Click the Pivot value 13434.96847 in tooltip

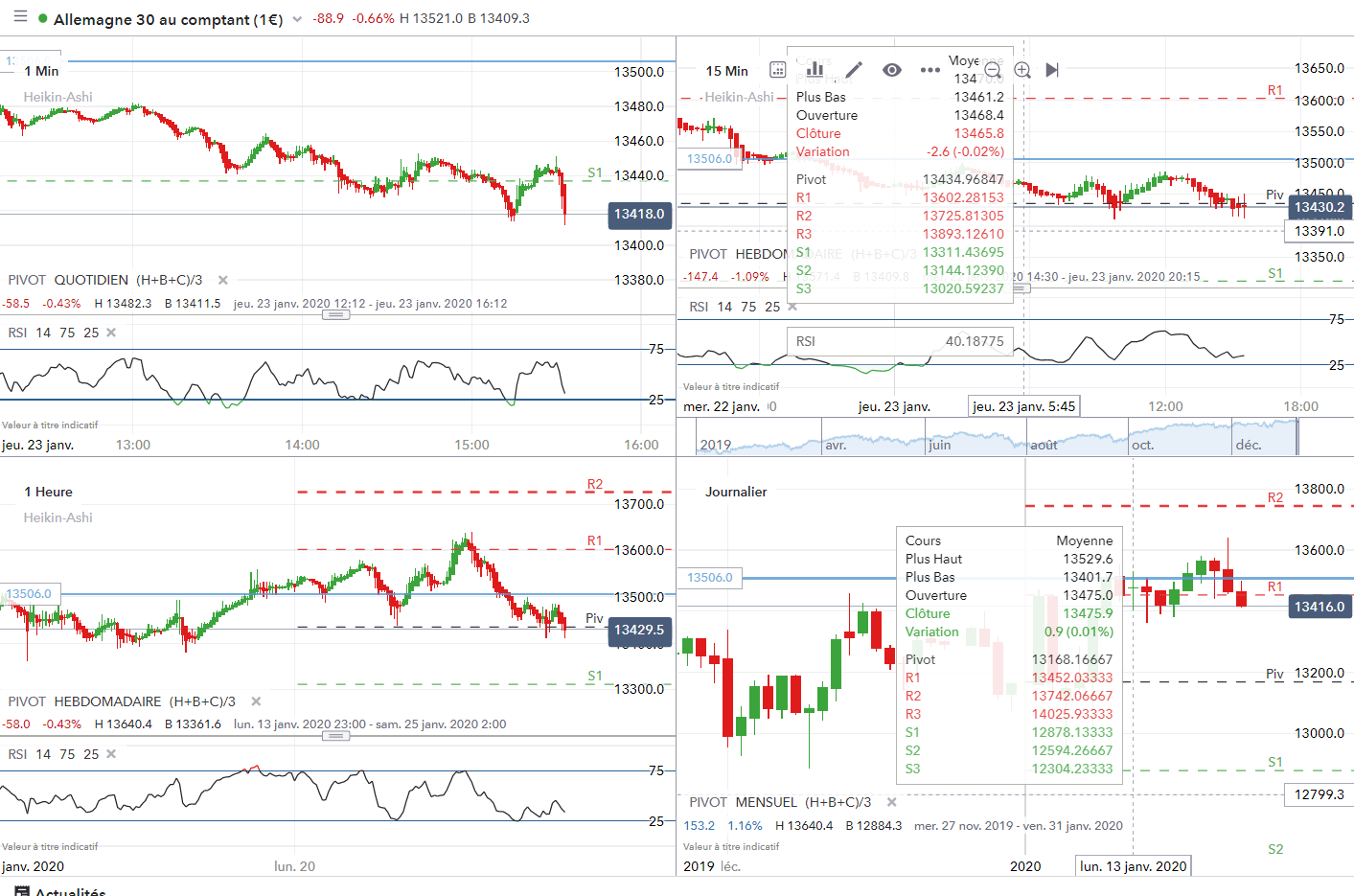click(x=963, y=179)
